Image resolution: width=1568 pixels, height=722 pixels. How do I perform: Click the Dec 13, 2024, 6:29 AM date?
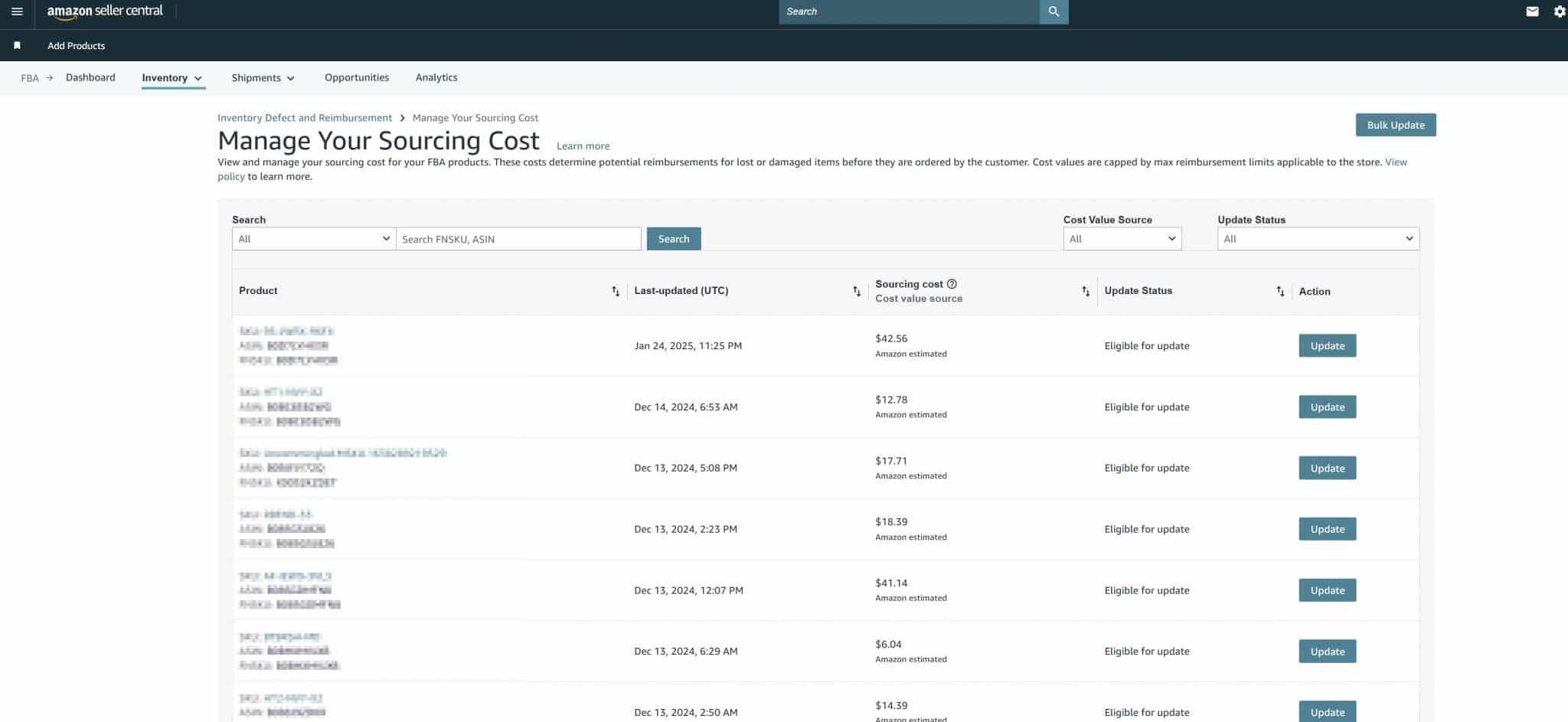pos(686,652)
